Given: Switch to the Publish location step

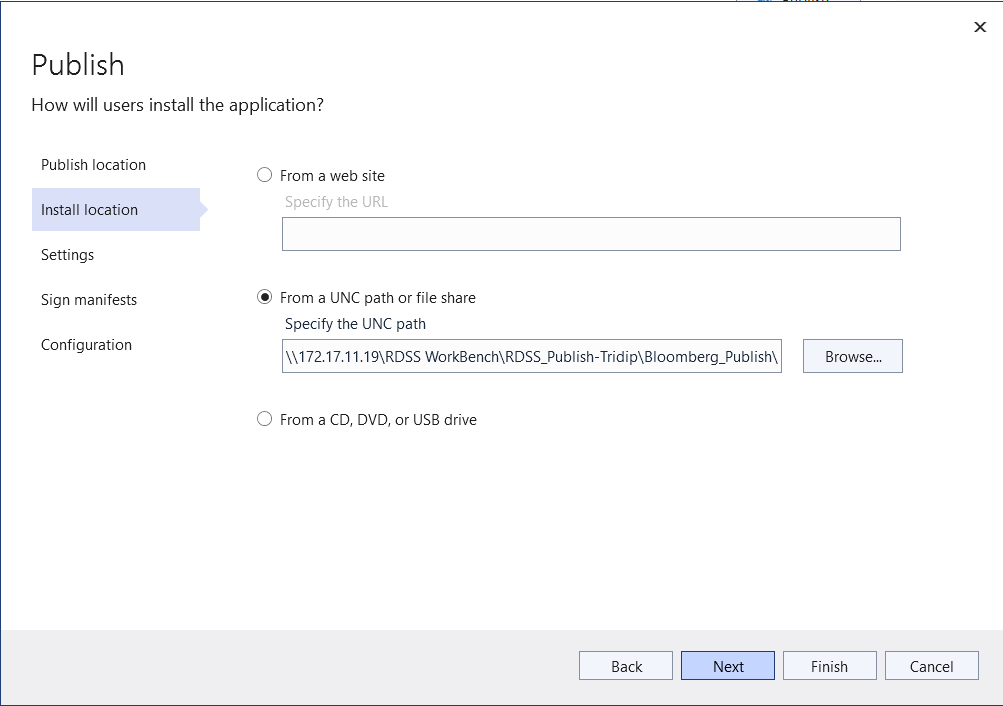Looking at the screenshot, I should pos(92,164).
